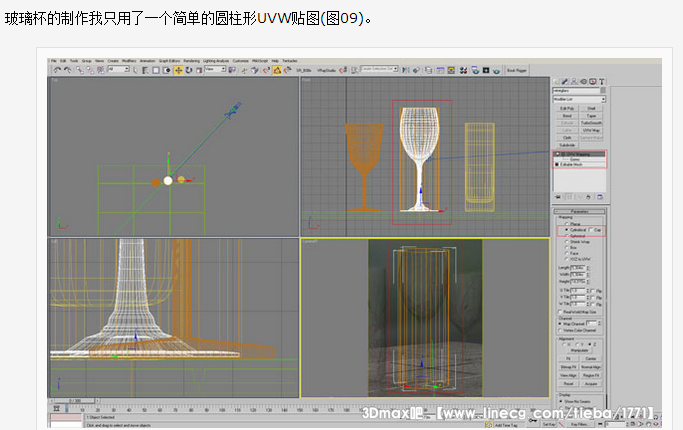Open the Motion panel tab icon
The height and width of the screenshot is (430, 683).
[x=584, y=81]
